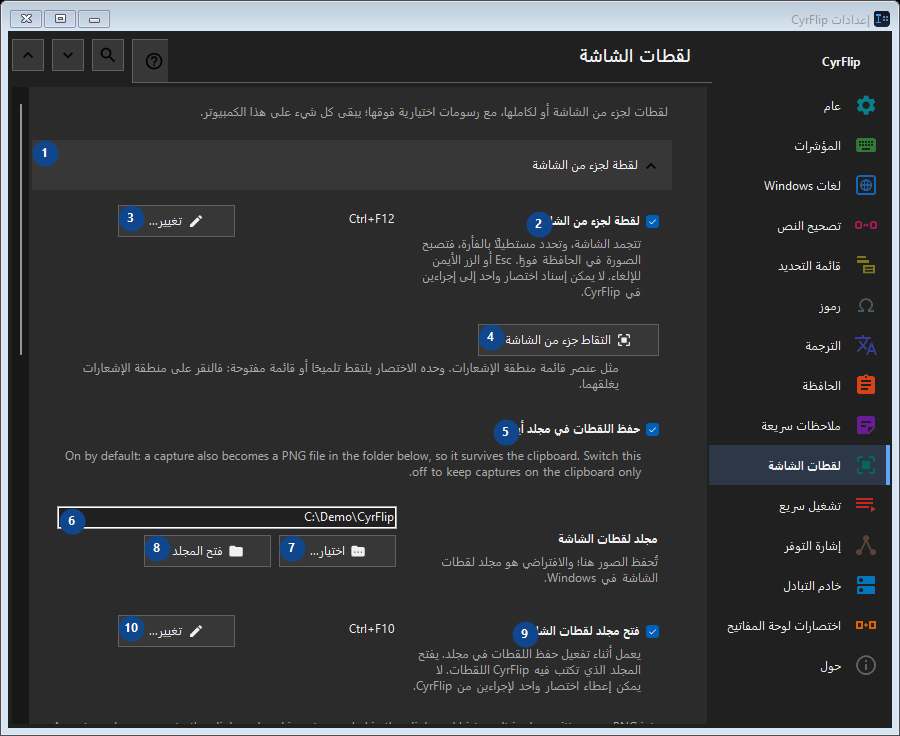Open the قائمة التحديد settings page
Screen dimensions: 900x736
(x=799, y=265)
